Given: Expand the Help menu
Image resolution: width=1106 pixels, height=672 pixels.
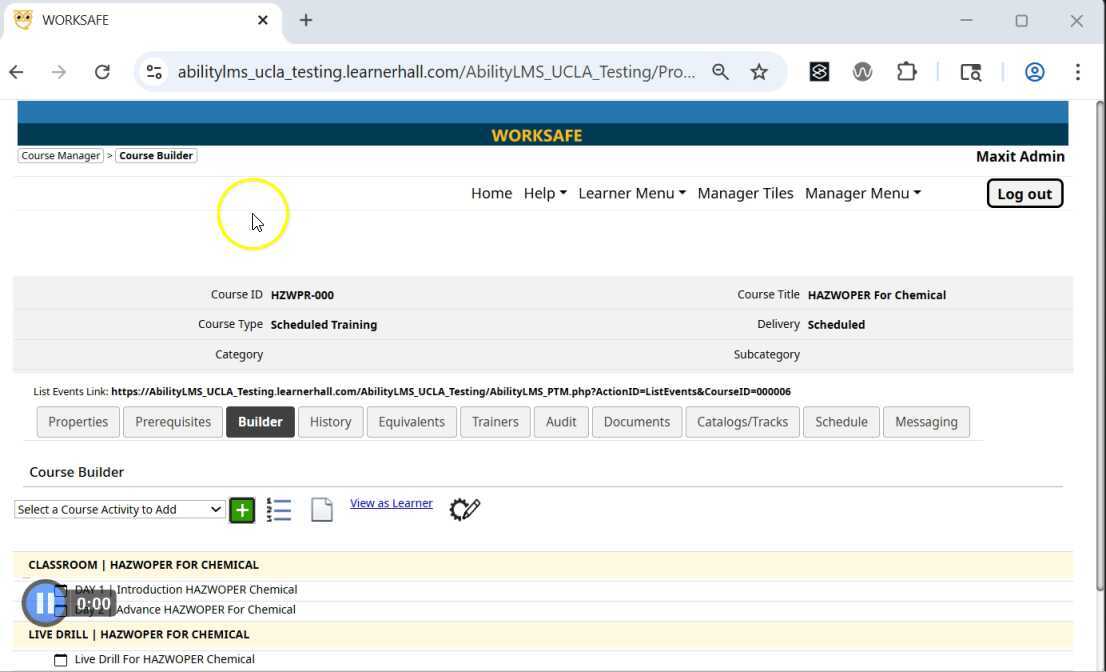Looking at the screenshot, I should tap(545, 193).
